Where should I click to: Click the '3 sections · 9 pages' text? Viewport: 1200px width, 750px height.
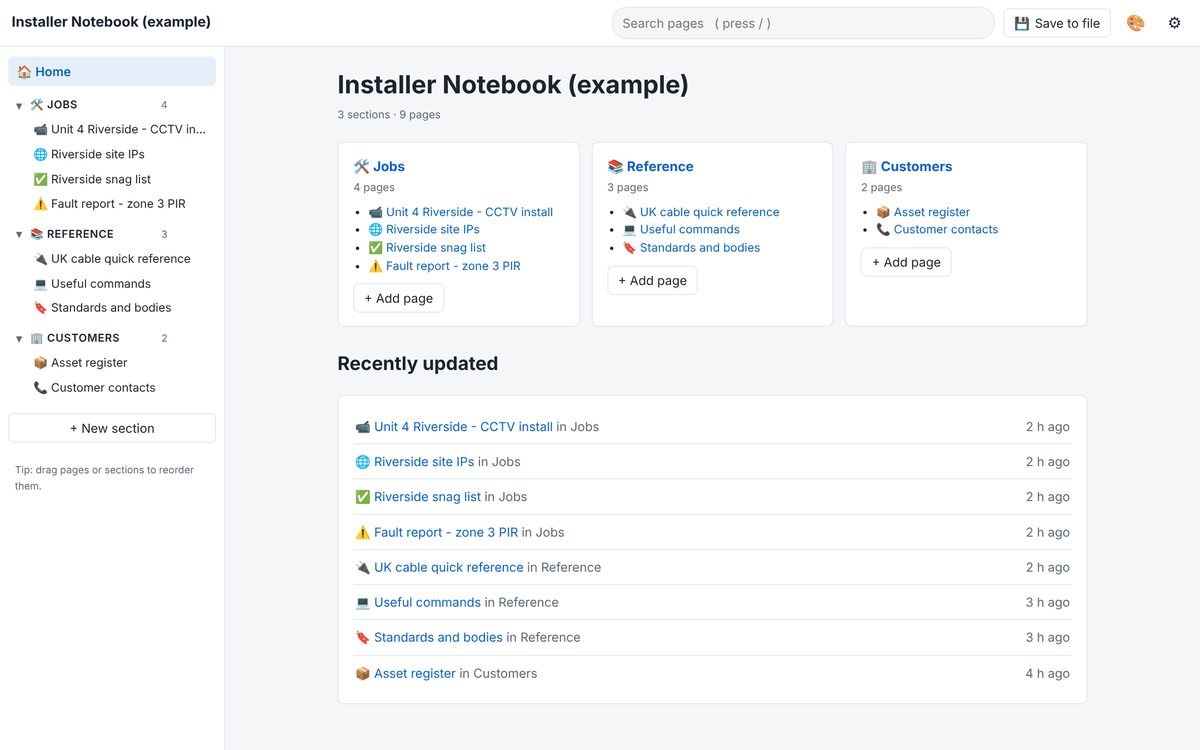coord(389,115)
